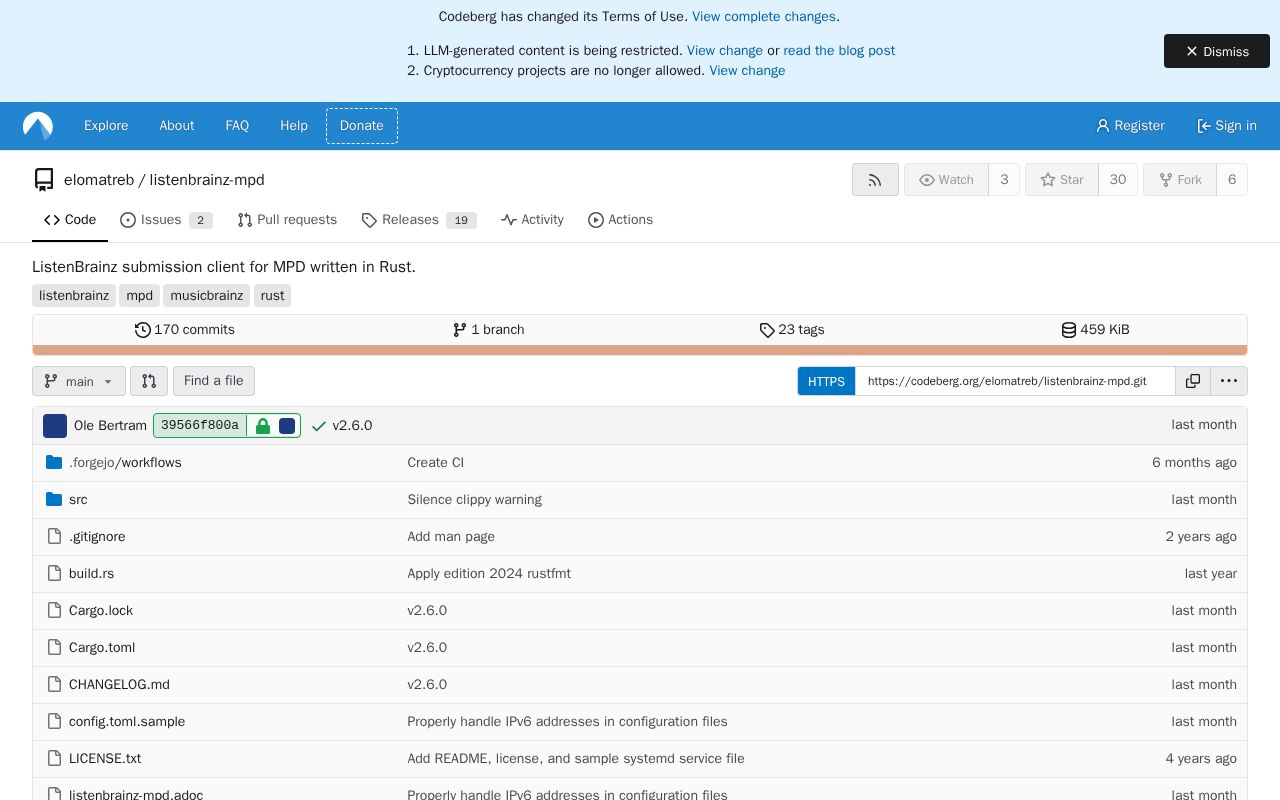Screen dimensions: 1280x800
Task: Open the Activity tab
Action: point(532,220)
